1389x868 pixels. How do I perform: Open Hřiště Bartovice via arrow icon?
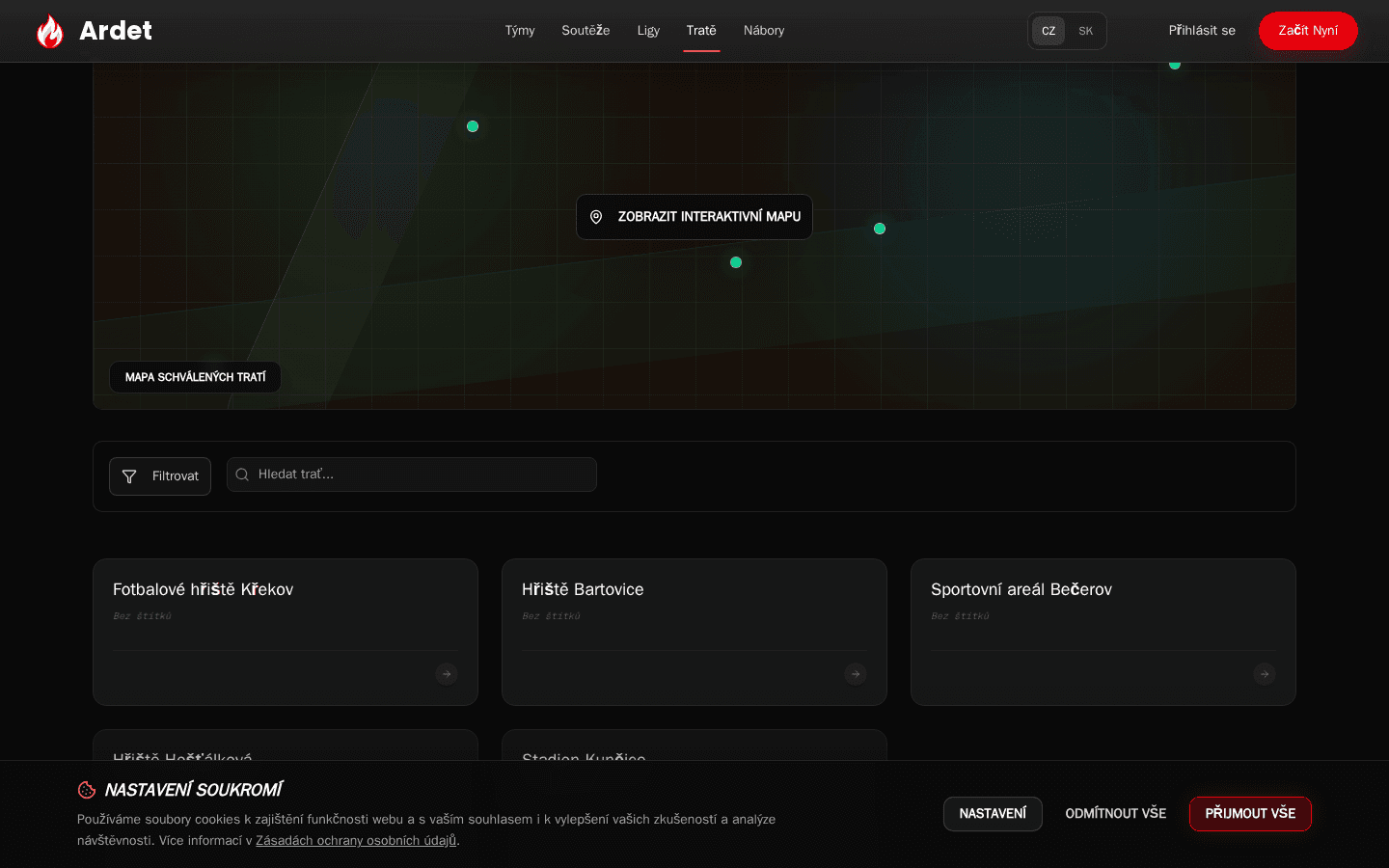(856, 674)
